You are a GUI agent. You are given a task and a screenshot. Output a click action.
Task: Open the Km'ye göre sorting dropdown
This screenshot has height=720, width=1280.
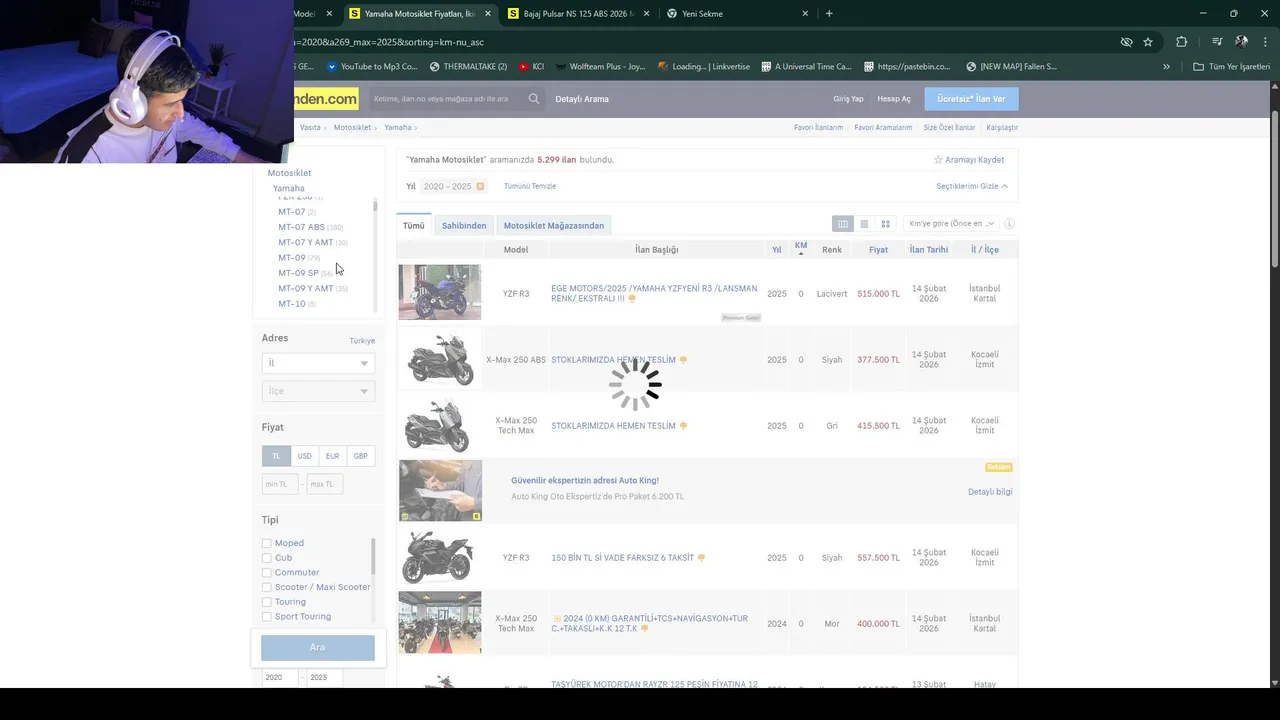(x=950, y=224)
